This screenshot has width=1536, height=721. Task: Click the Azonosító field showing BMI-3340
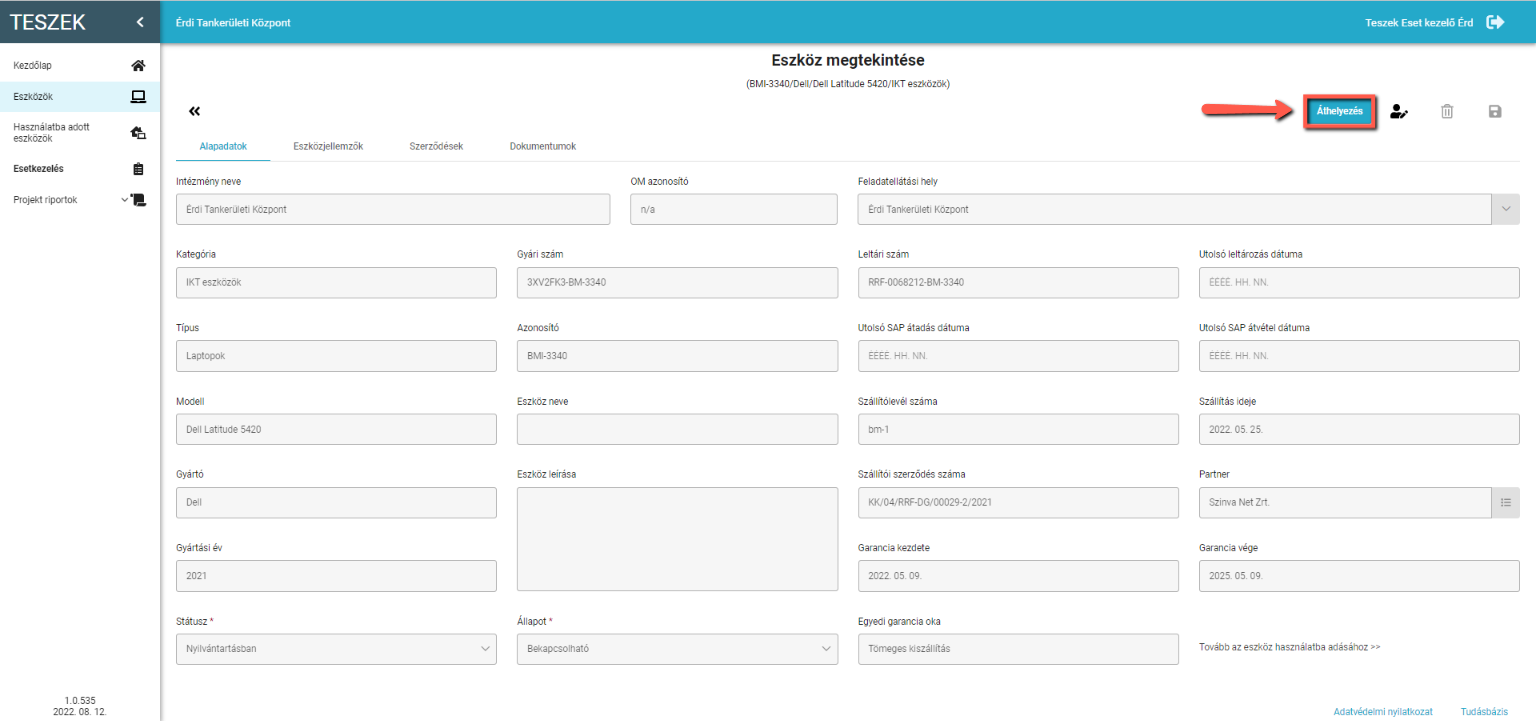pyautogui.click(x=677, y=355)
